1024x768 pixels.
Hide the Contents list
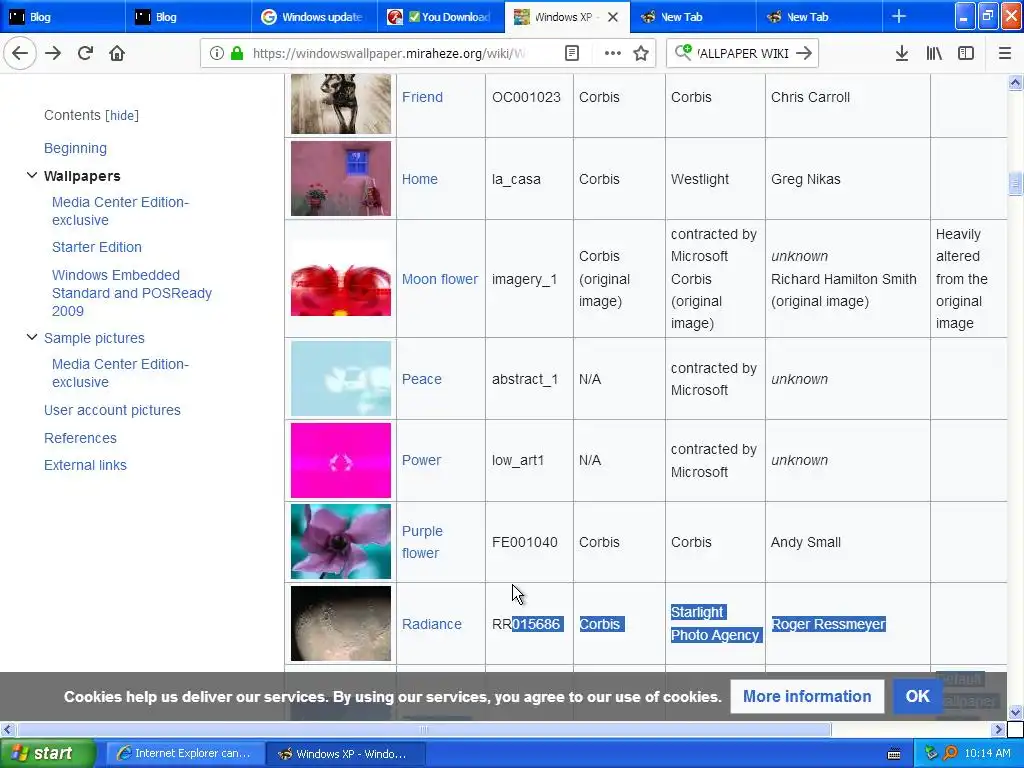pyautogui.click(x=122, y=116)
